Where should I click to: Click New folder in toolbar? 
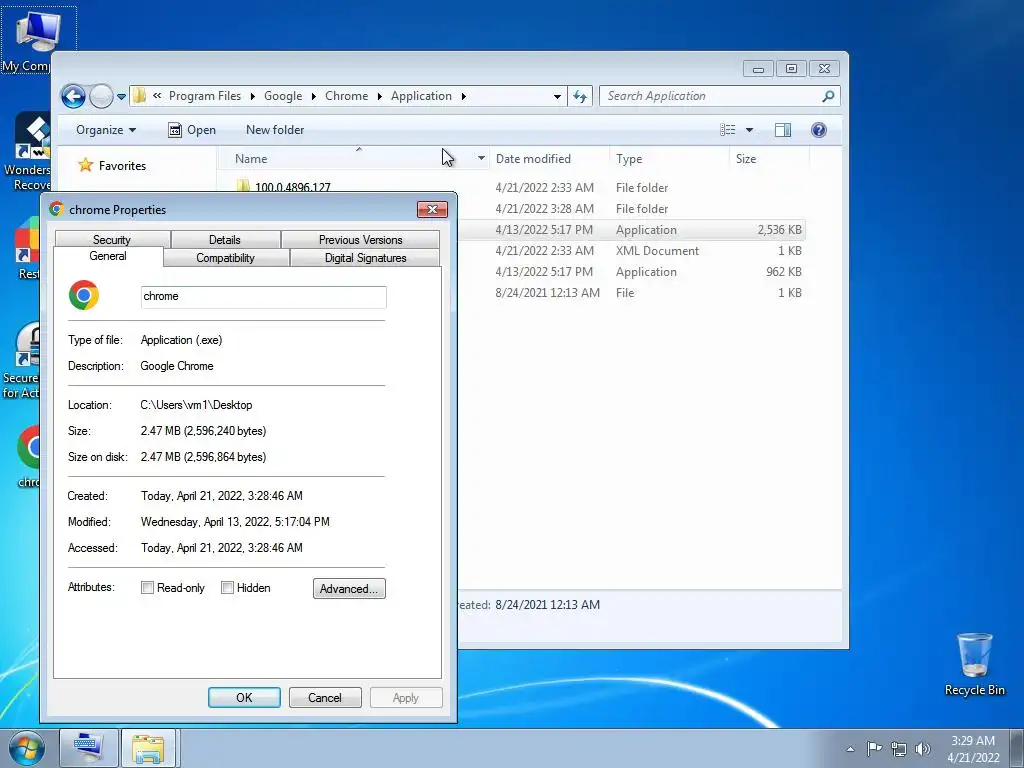pyautogui.click(x=275, y=130)
